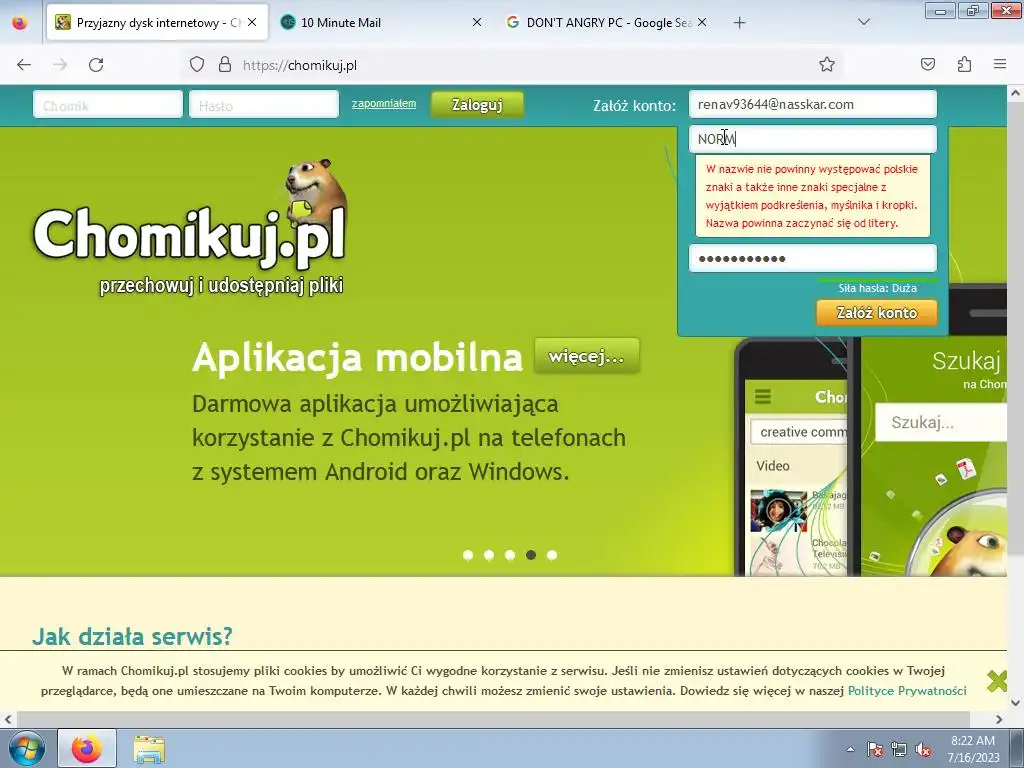Click the Zaloguj button
This screenshot has width=1024, height=768.
[x=477, y=105]
